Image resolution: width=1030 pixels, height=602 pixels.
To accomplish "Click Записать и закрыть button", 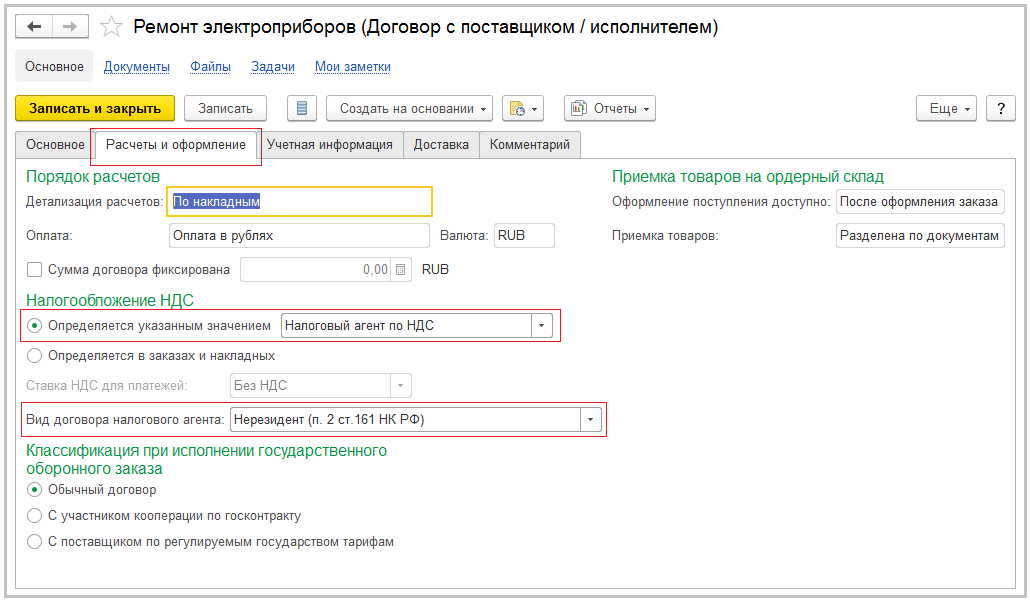I will point(95,108).
